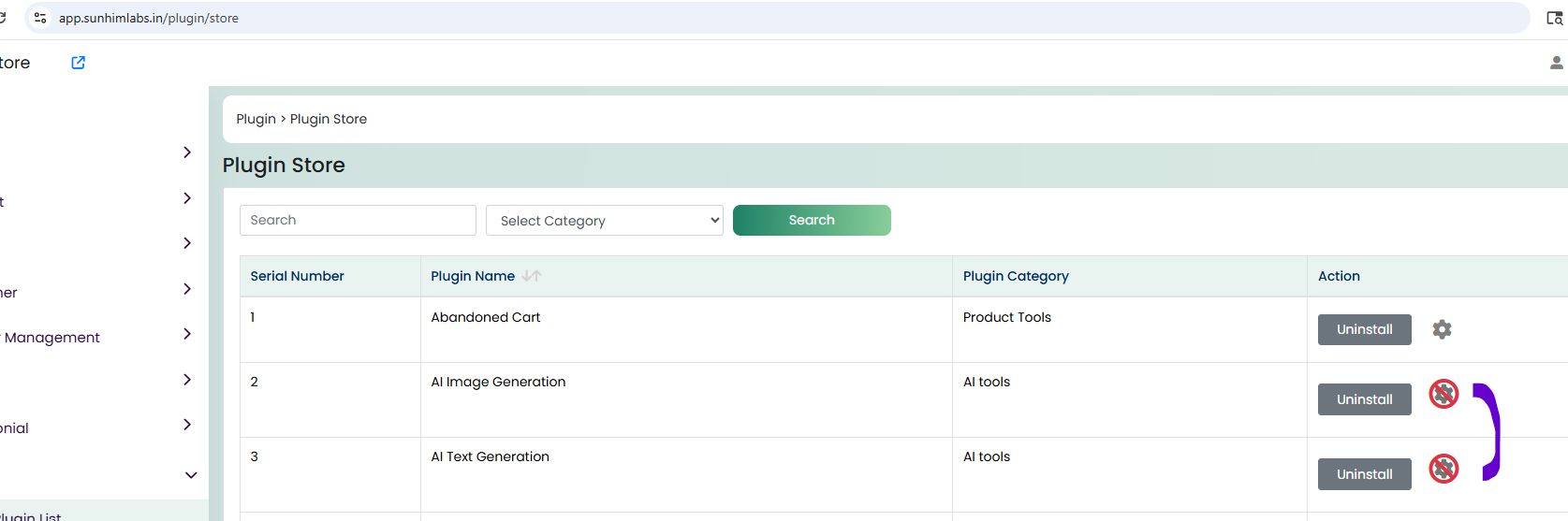Expand sidebar chevron below Management
This screenshot has width=1568, height=521.
(187, 380)
